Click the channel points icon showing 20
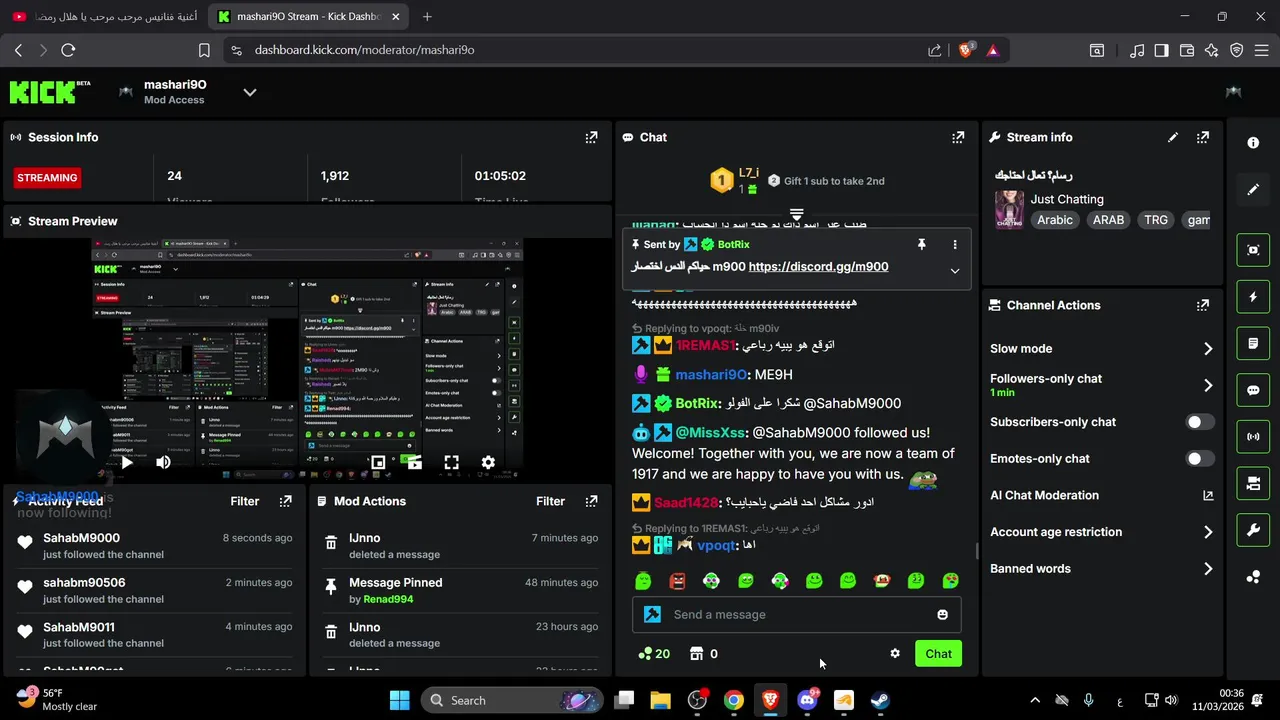Viewport: 1280px width, 720px height. 654,653
